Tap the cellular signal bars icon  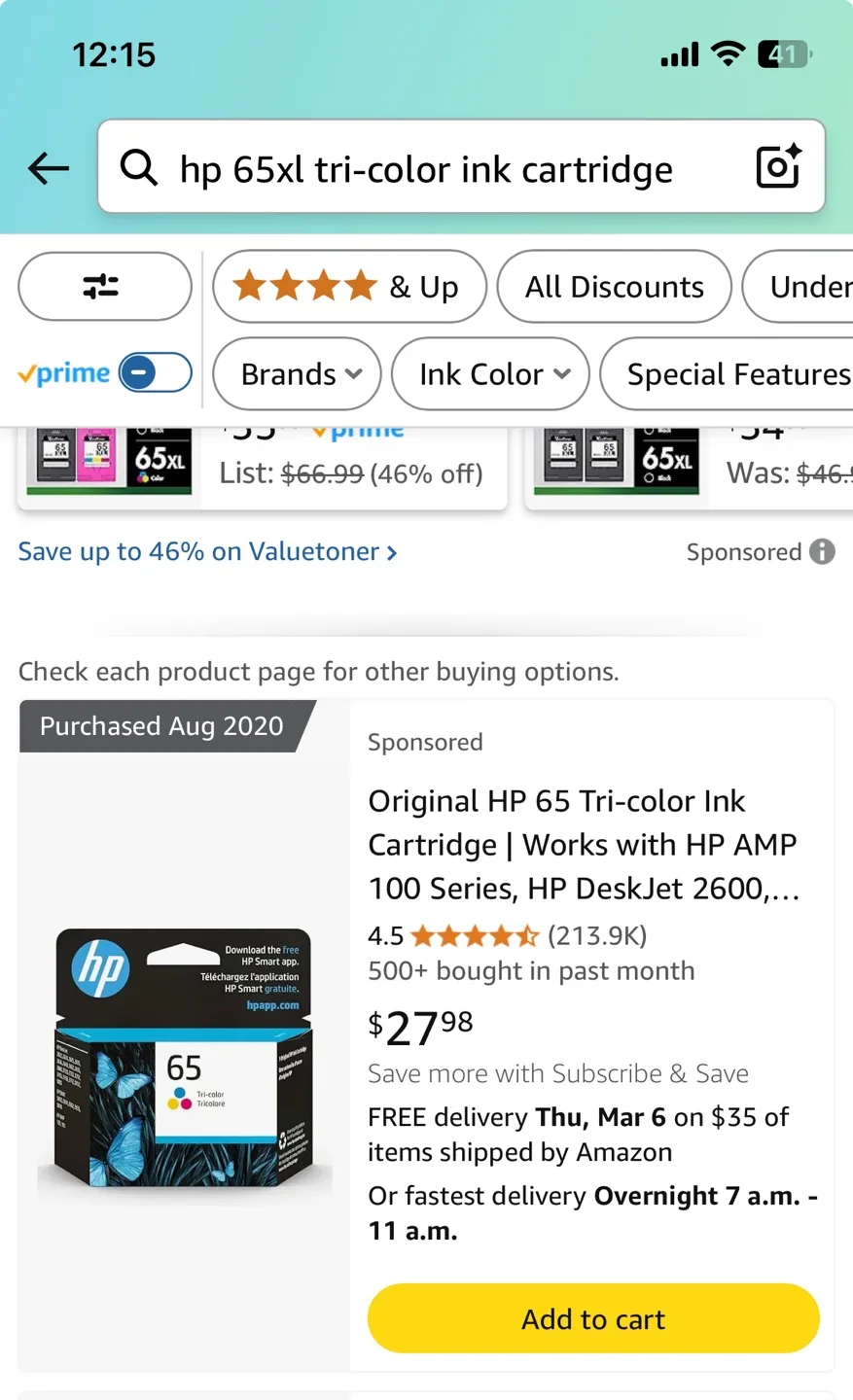(x=679, y=54)
